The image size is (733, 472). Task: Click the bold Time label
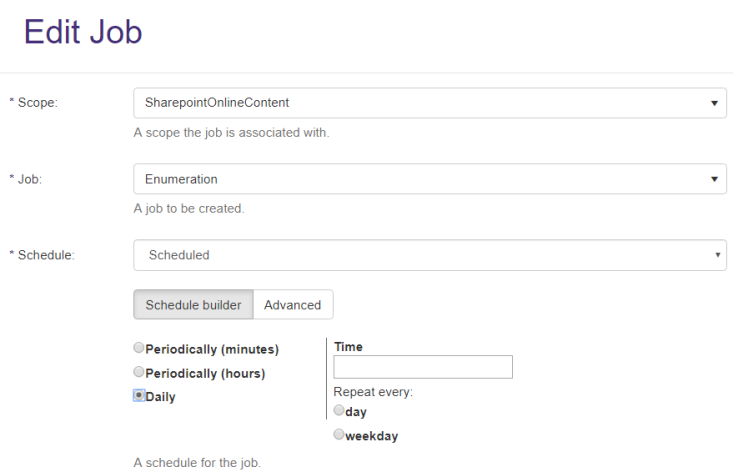348,346
